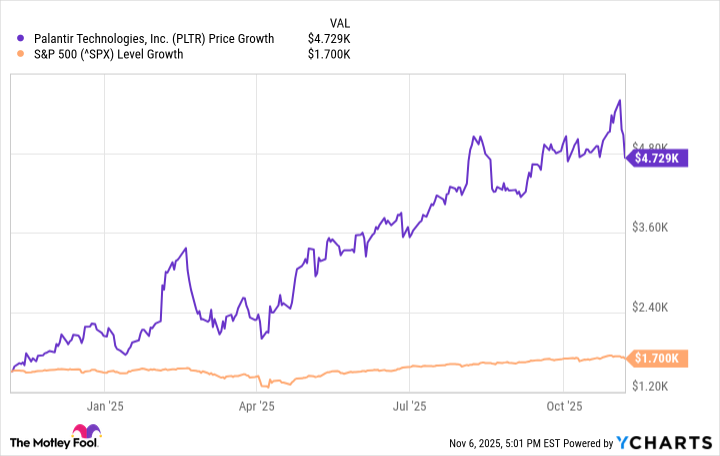This screenshot has width=720, height=456.
Task: Click the $2.40K y-axis label
Action: click(650, 307)
